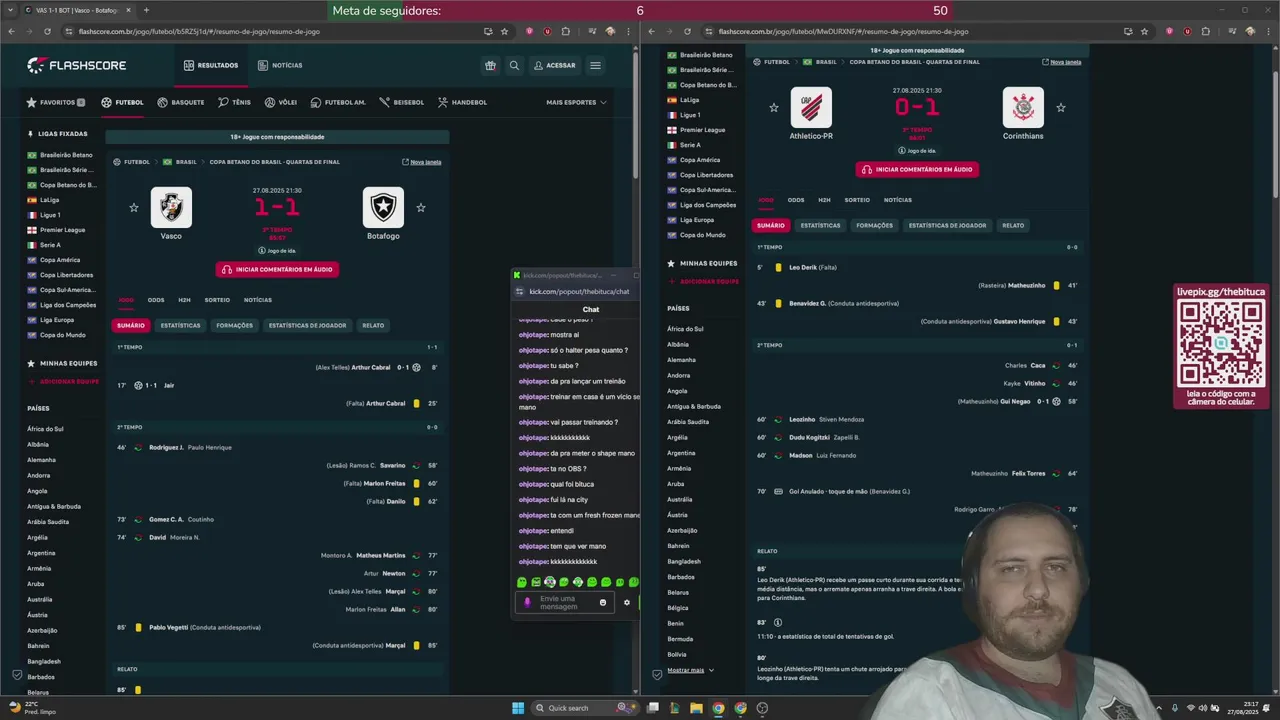
Task: Switch to Odds tab in Vasco match
Action: 156,300
